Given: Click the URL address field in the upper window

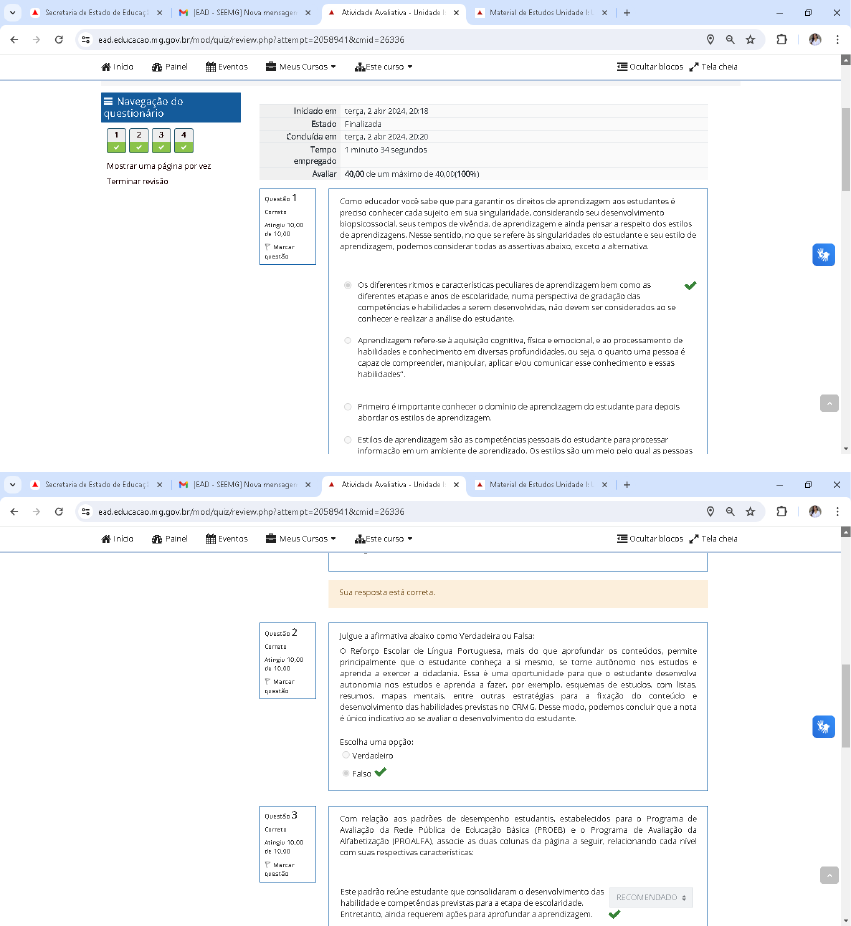Looking at the screenshot, I should tap(390, 40).
